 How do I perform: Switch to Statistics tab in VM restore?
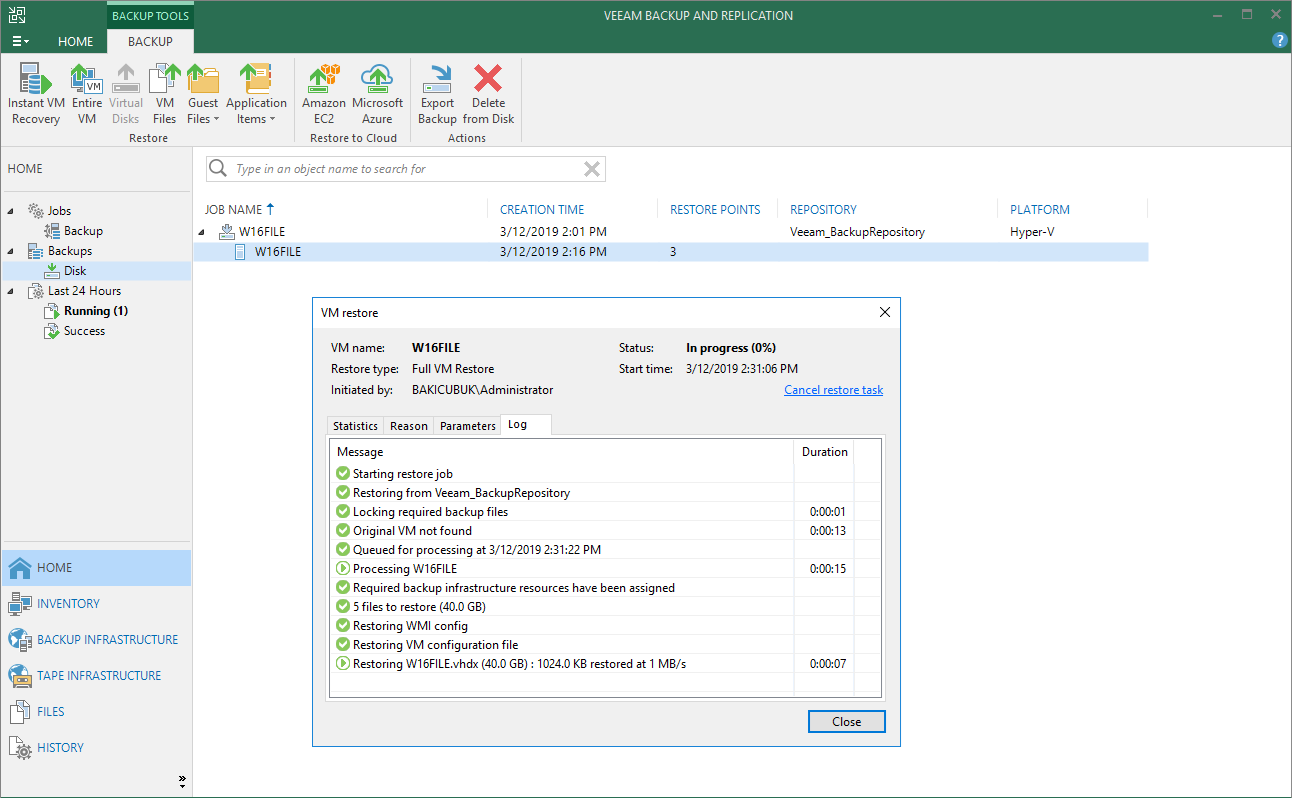355,426
